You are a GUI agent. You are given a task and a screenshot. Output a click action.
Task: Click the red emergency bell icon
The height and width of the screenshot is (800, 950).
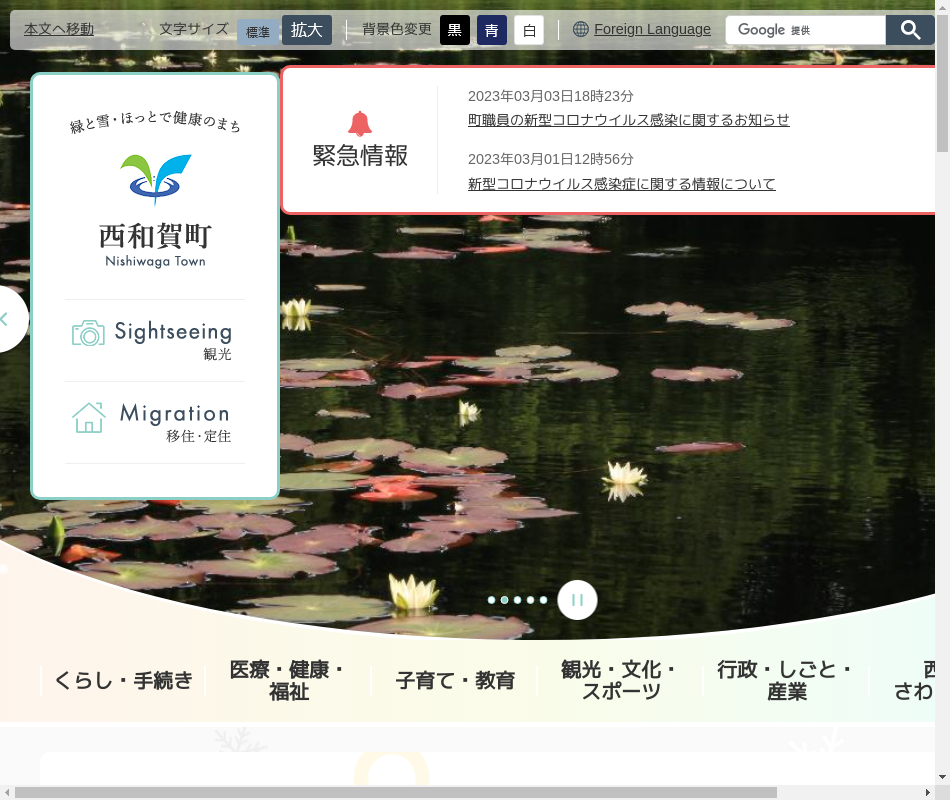[360, 124]
